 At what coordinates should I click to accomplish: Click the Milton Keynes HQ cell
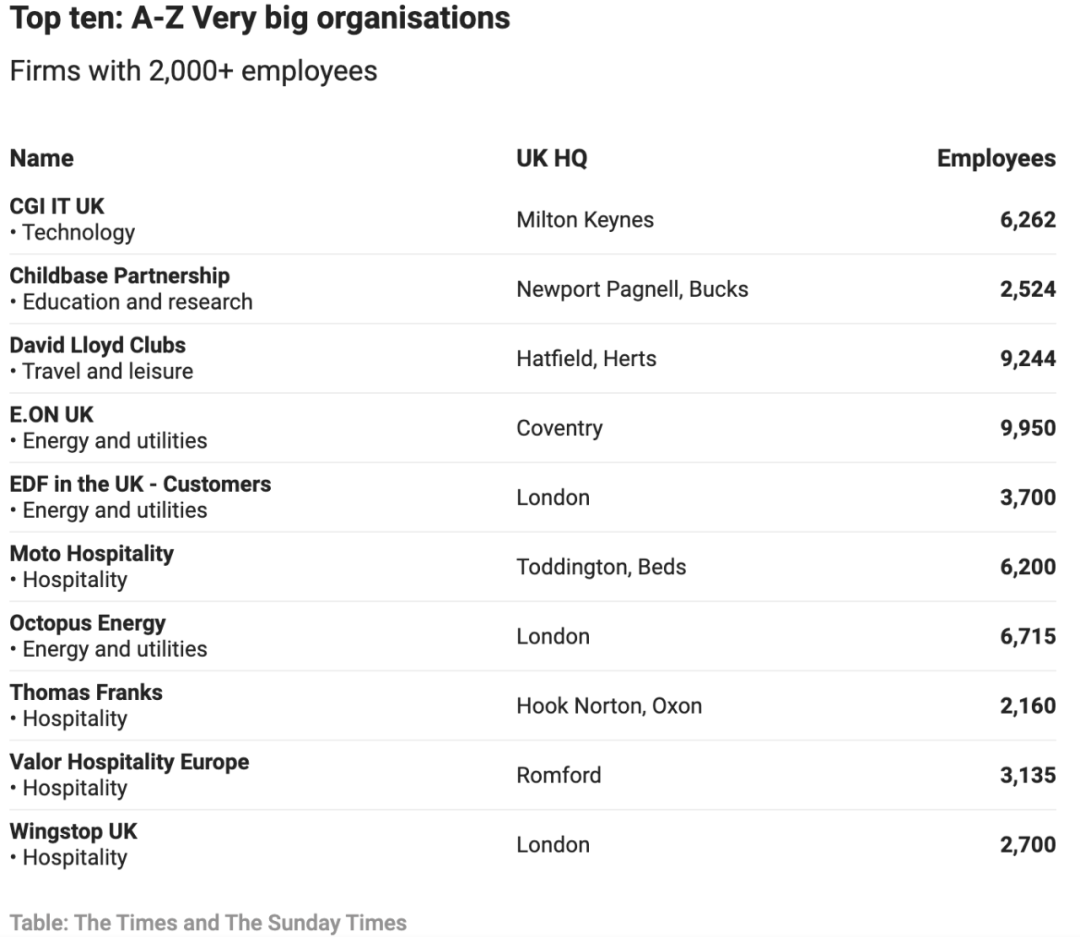(585, 220)
